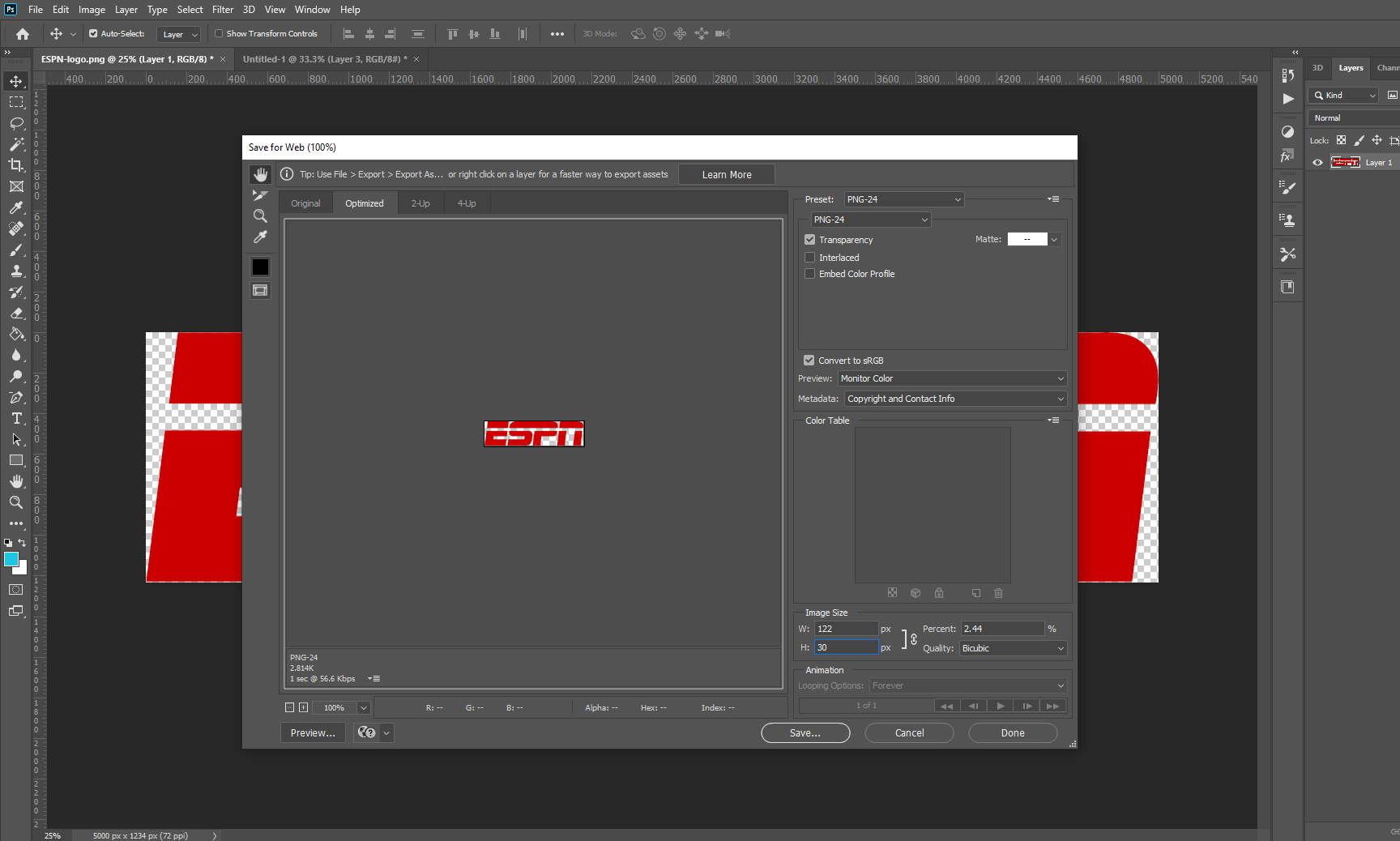
Task: Click the Preview... button
Action: pos(313,733)
